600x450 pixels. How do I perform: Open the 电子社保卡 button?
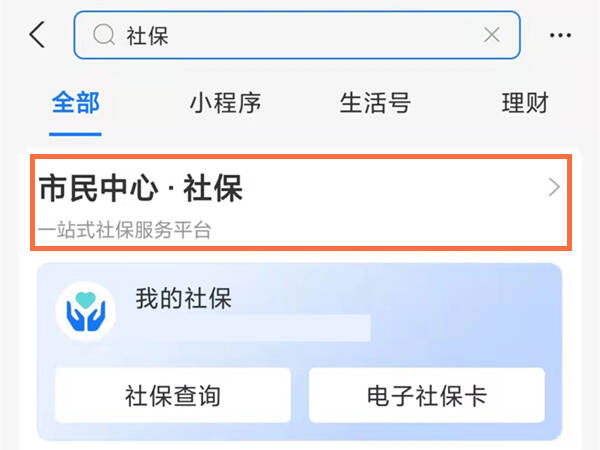[x=427, y=395]
